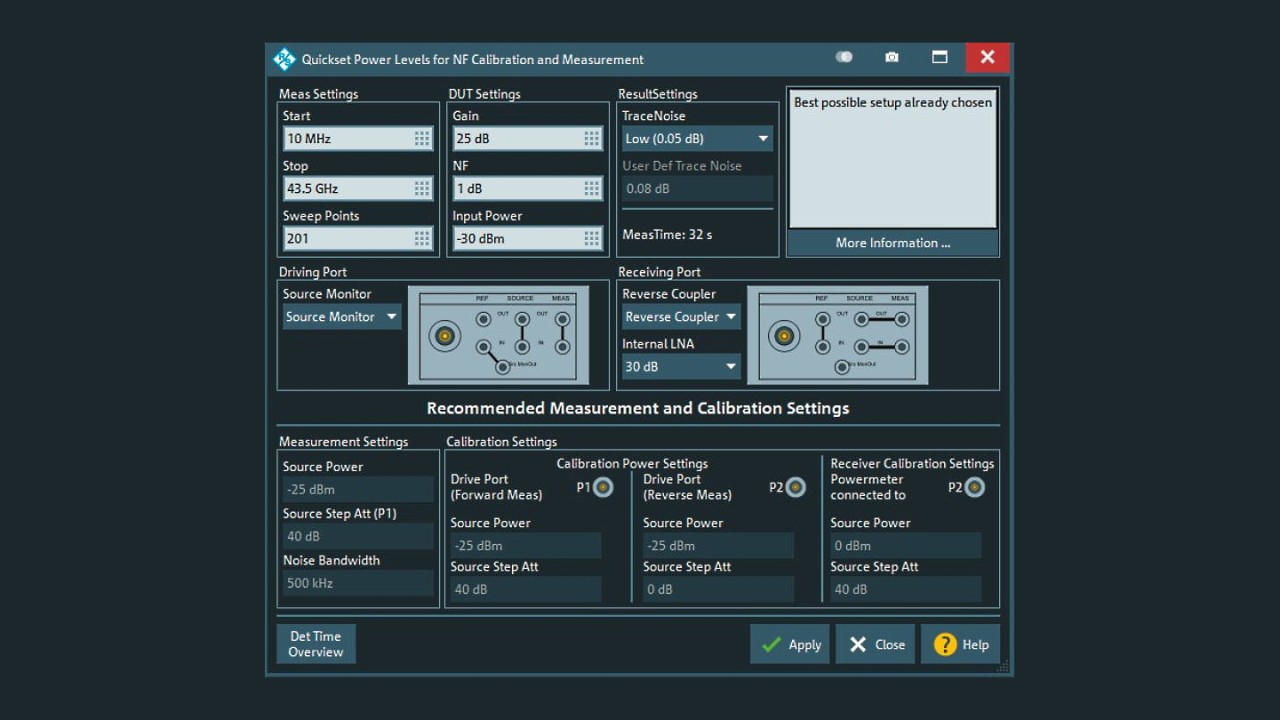Click the NF field 1 dB
The image size is (1280, 720).
coord(528,188)
